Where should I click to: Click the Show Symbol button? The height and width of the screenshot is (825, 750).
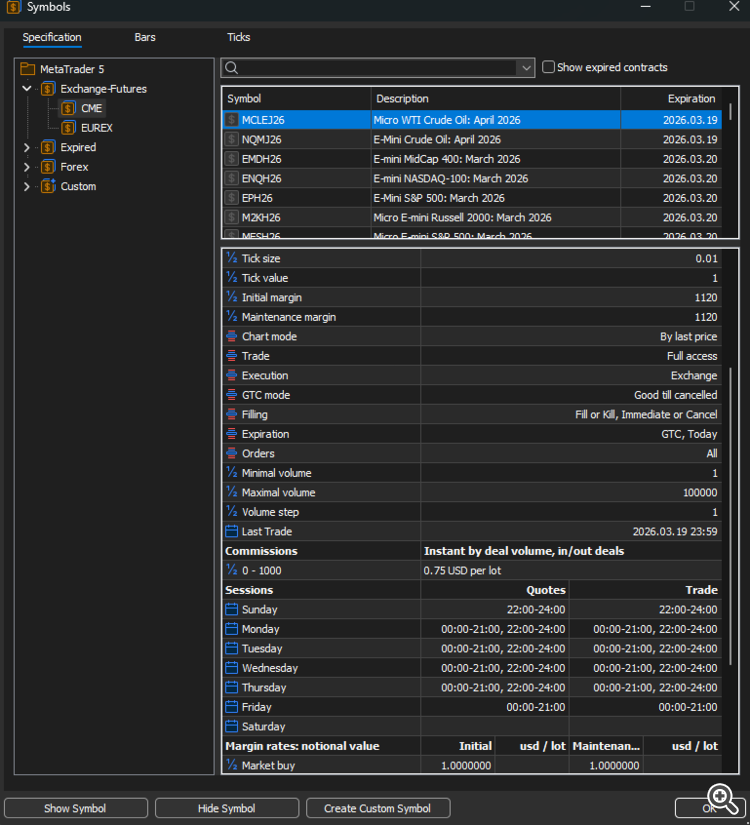coord(76,808)
